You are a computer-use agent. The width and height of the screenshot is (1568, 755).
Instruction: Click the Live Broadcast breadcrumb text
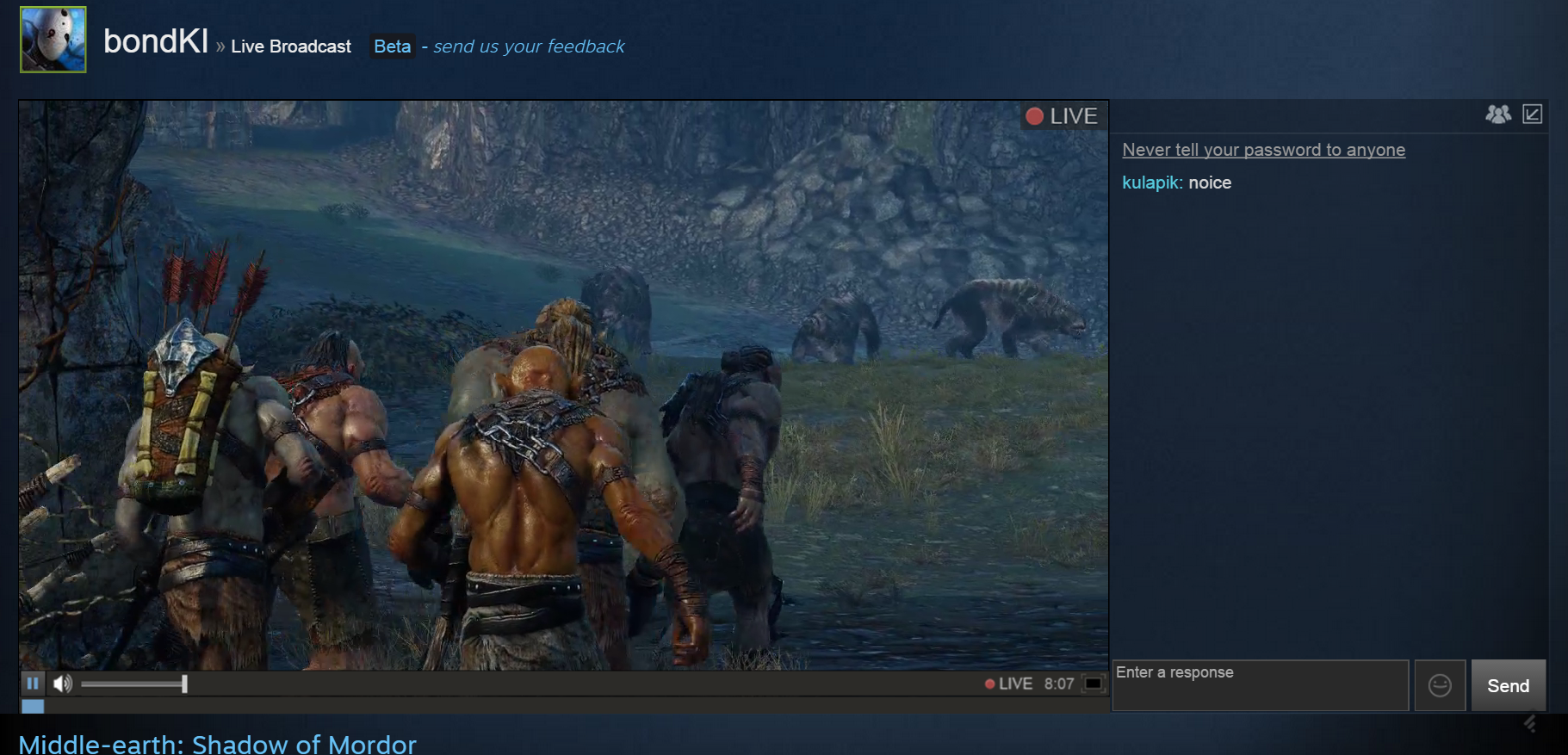pos(291,46)
